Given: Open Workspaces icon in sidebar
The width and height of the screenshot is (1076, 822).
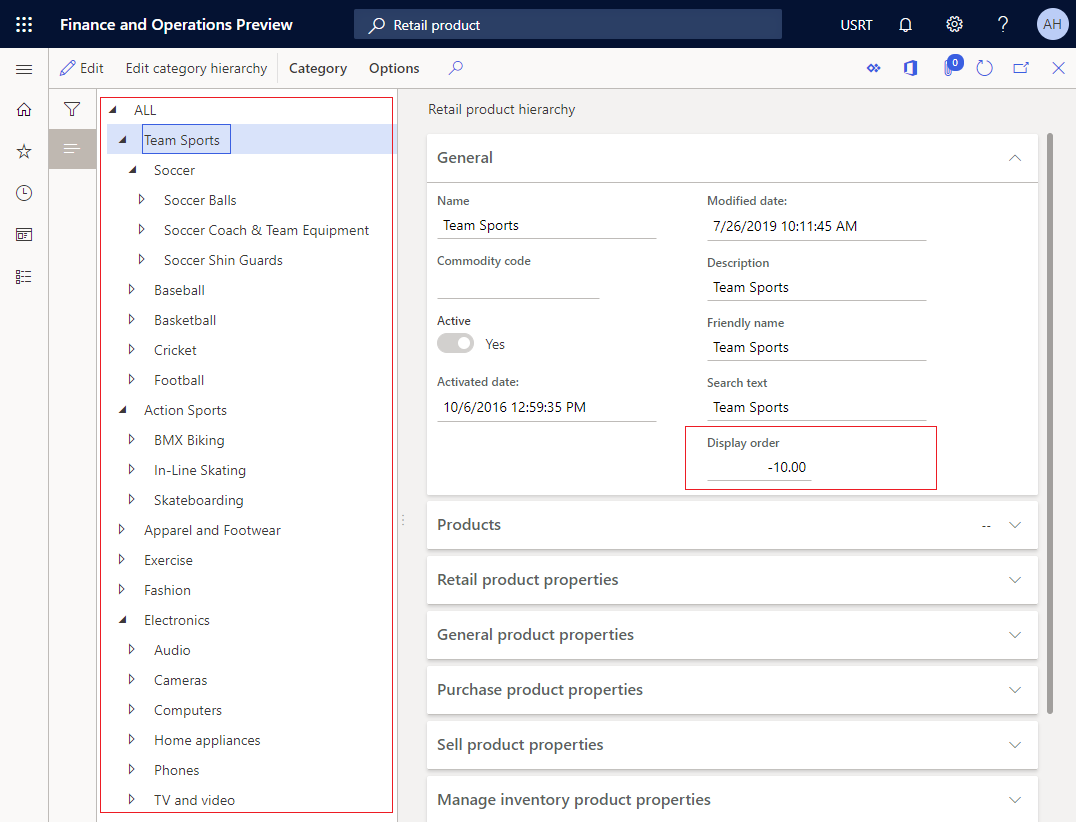Looking at the screenshot, I should click(x=24, y=235).
